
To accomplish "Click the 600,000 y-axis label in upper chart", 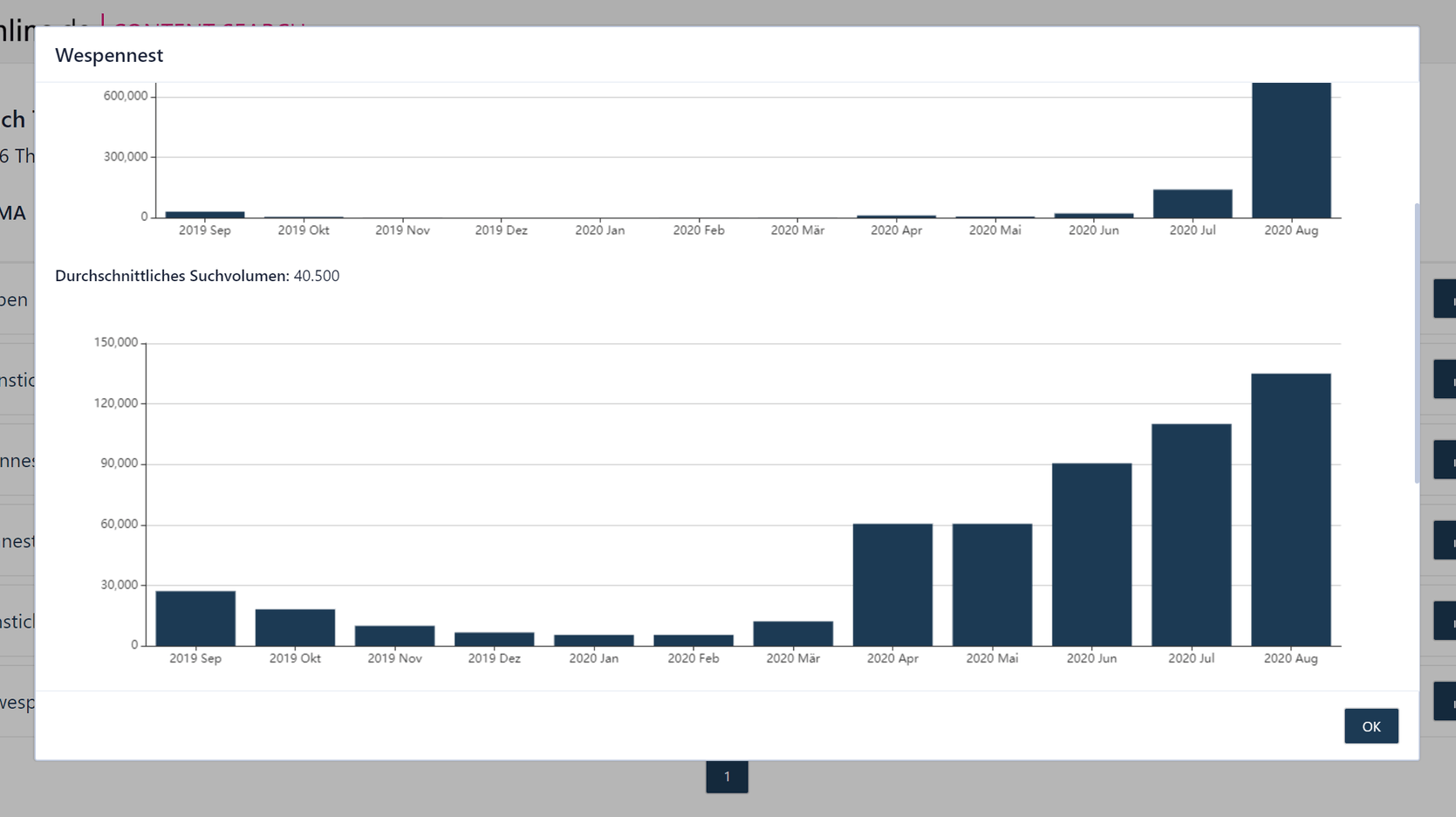I will click(126, 96).
